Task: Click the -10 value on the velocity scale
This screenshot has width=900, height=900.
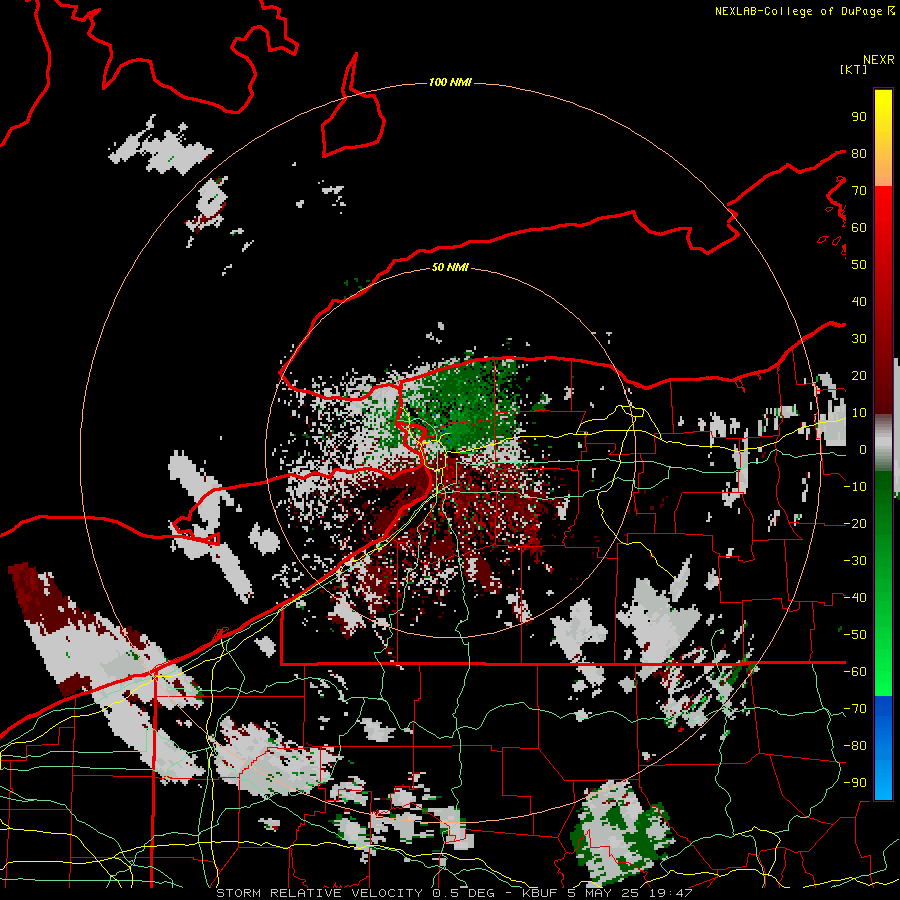Action: click(x=855, y=487)
